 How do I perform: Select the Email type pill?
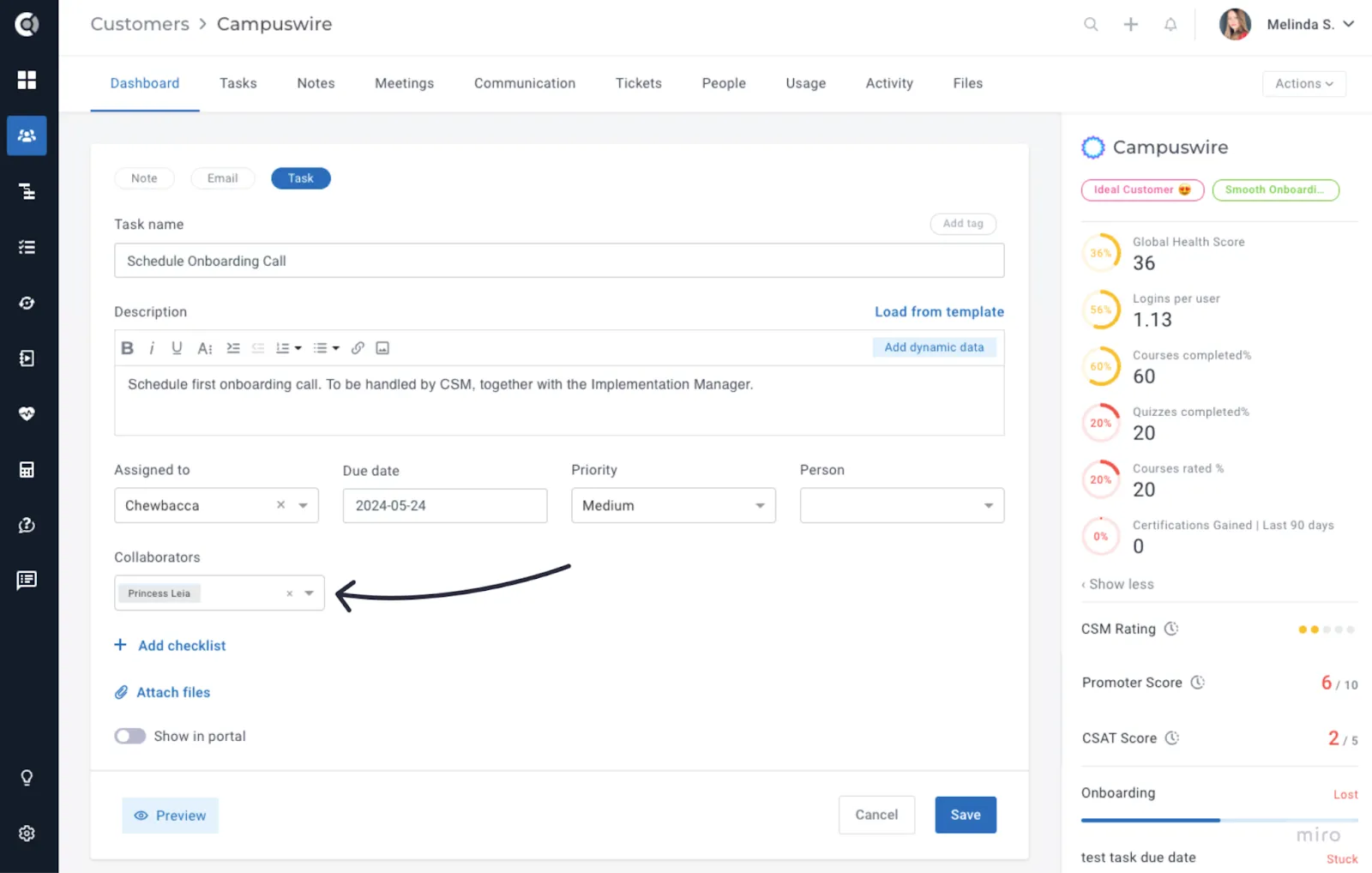(222, 178)
